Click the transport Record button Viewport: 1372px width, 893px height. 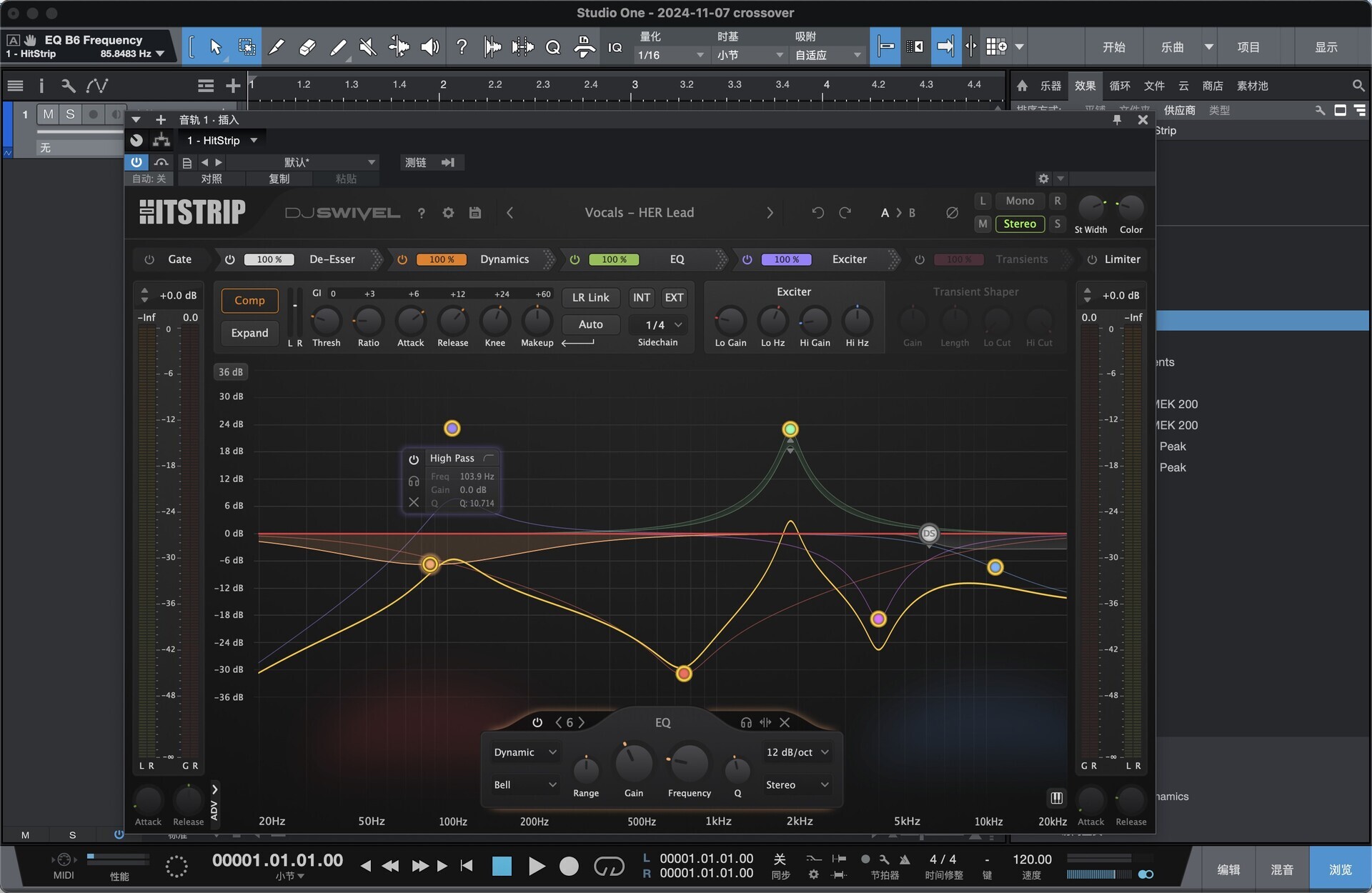click(569, 867)
